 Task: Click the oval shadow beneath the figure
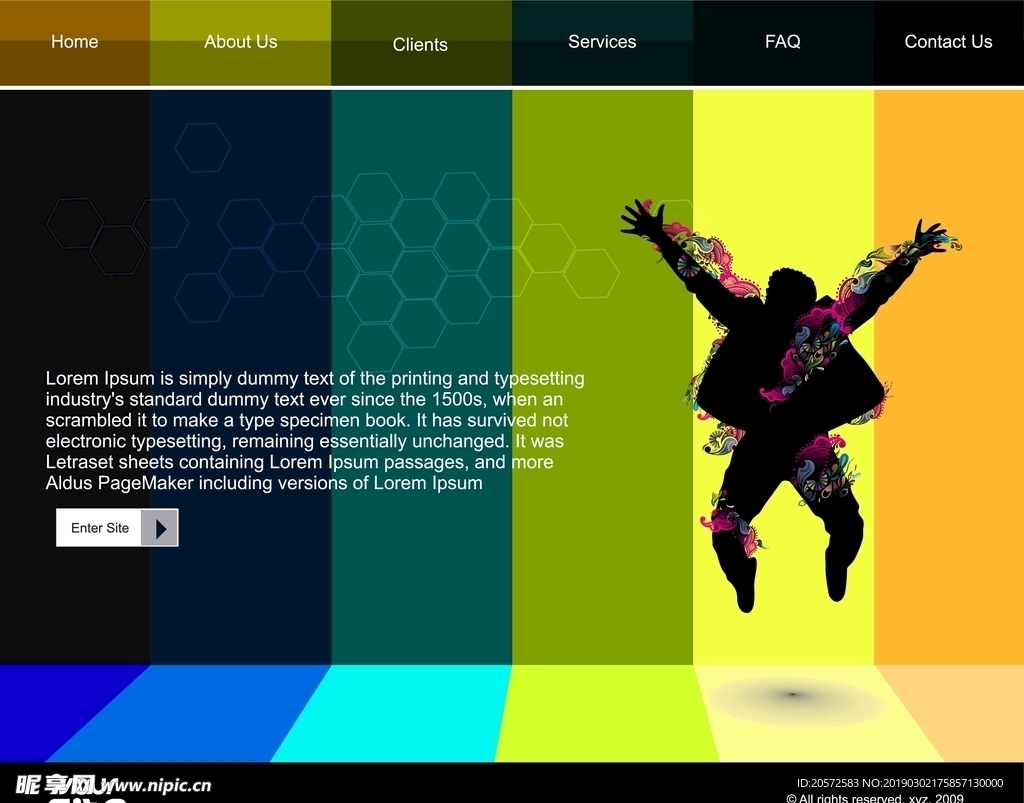(796, 700)
